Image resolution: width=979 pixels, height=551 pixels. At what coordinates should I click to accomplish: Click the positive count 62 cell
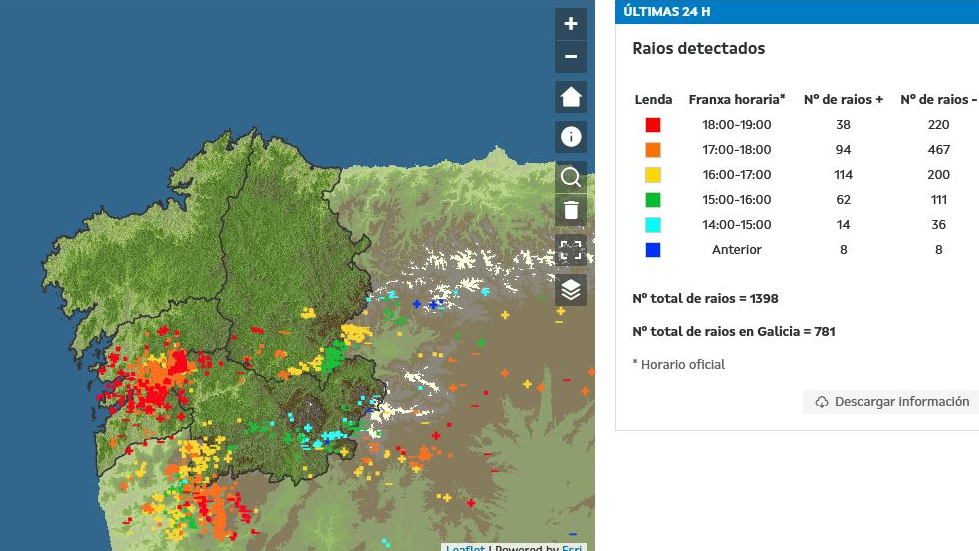coord(844,200)
